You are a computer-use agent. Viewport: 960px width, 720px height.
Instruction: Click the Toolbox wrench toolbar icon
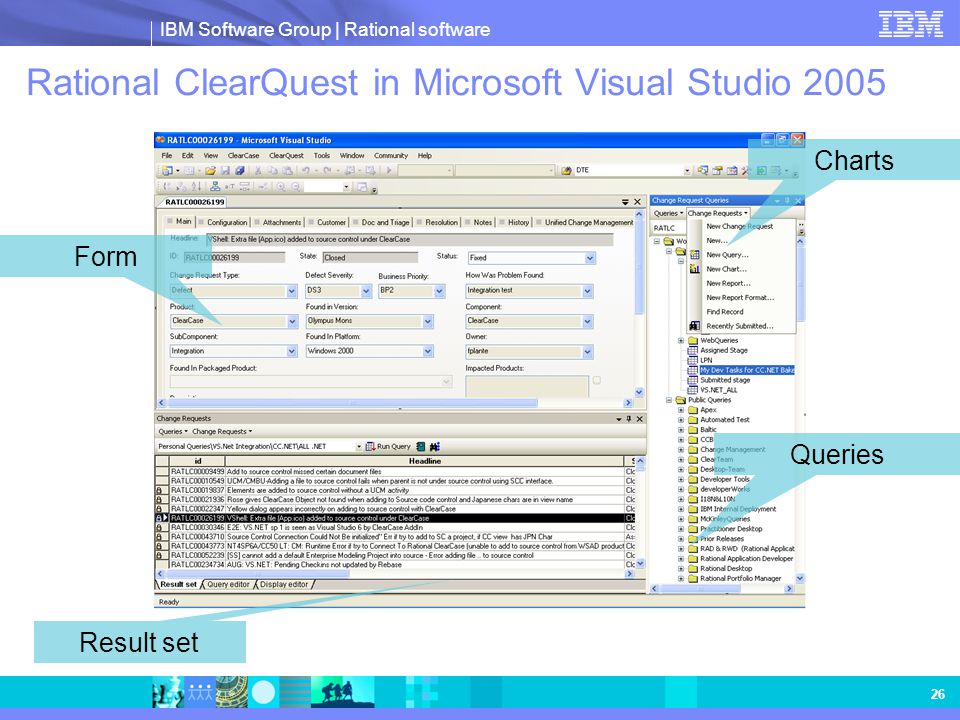(746, 171)
